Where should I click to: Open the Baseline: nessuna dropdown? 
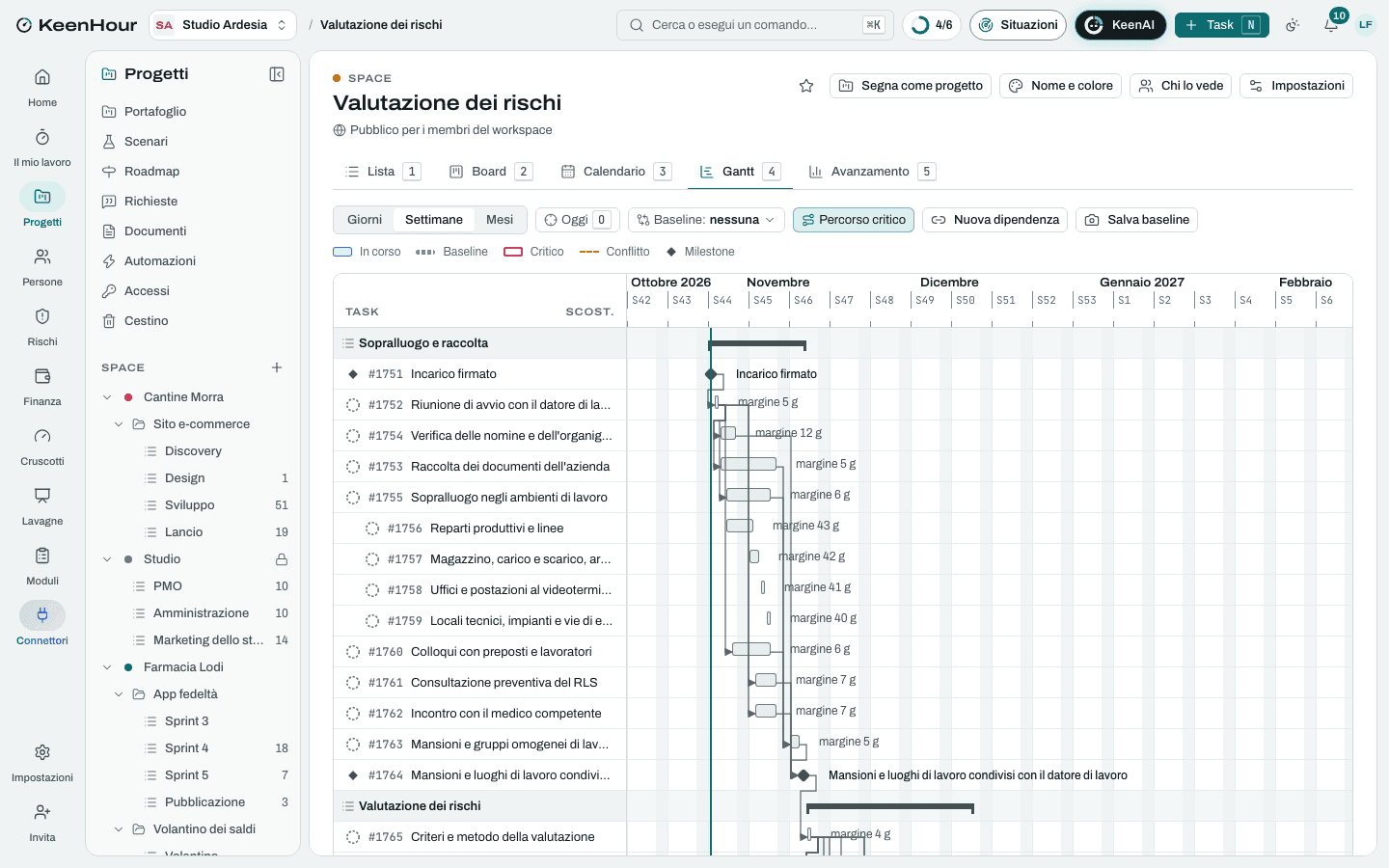coord(706,220)
